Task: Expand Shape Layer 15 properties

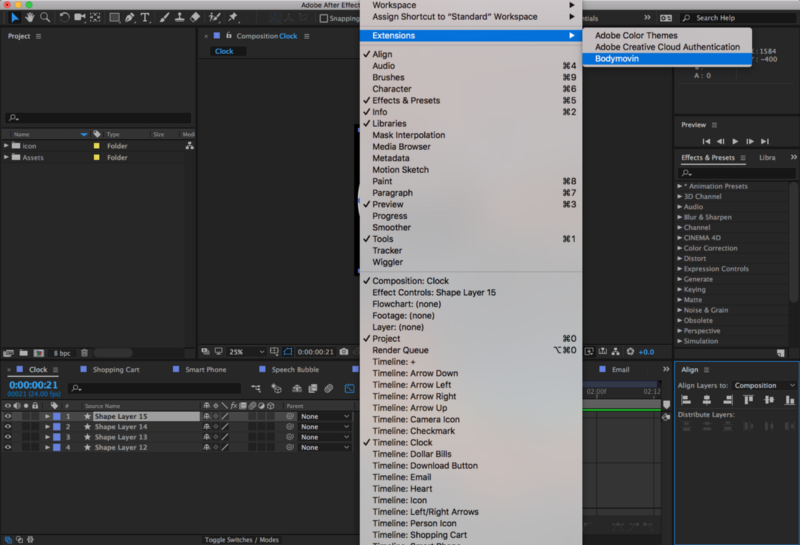Action: [47, 416]
